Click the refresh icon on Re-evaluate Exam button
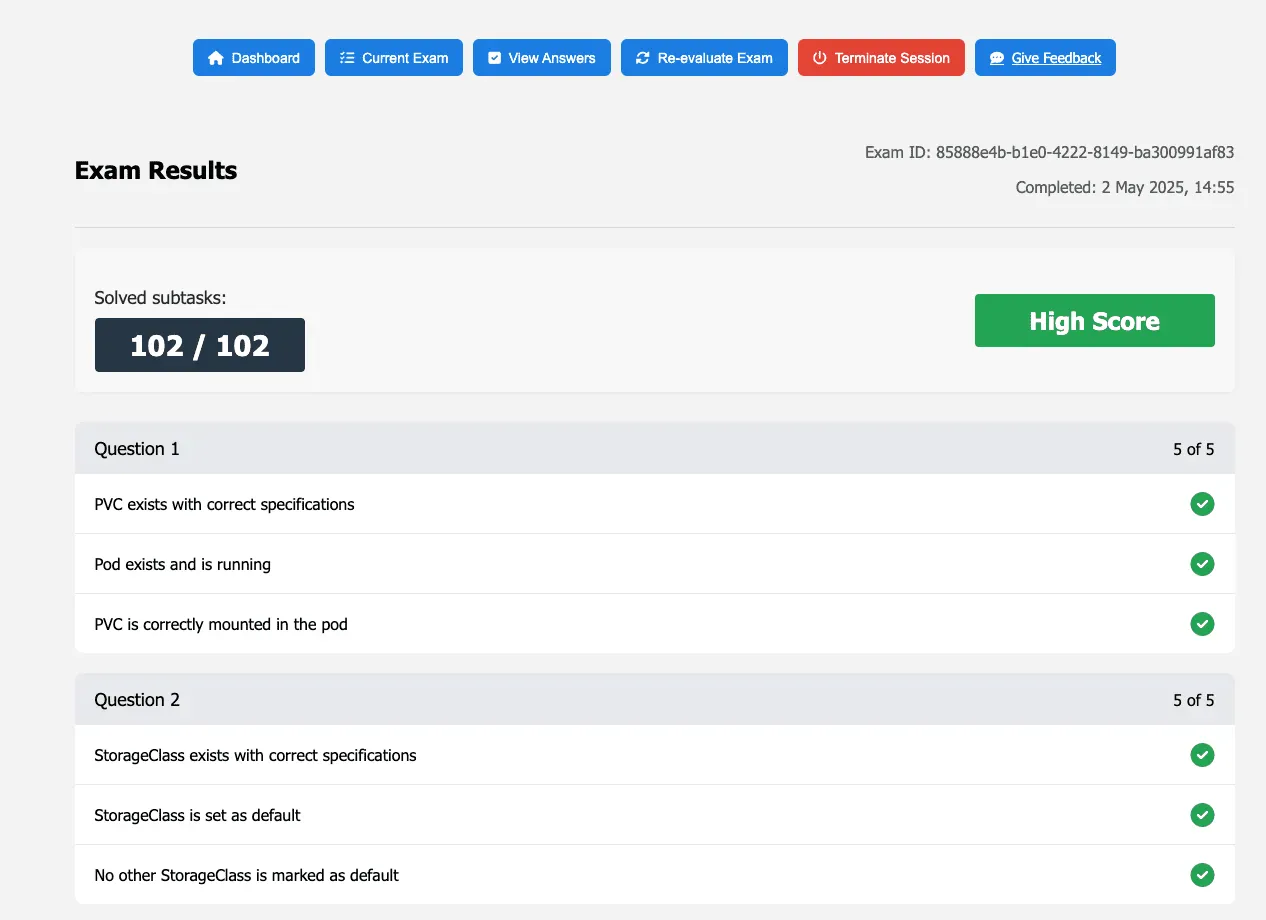Viewport: 1266px width, 920px height. [x=642, y=58]
